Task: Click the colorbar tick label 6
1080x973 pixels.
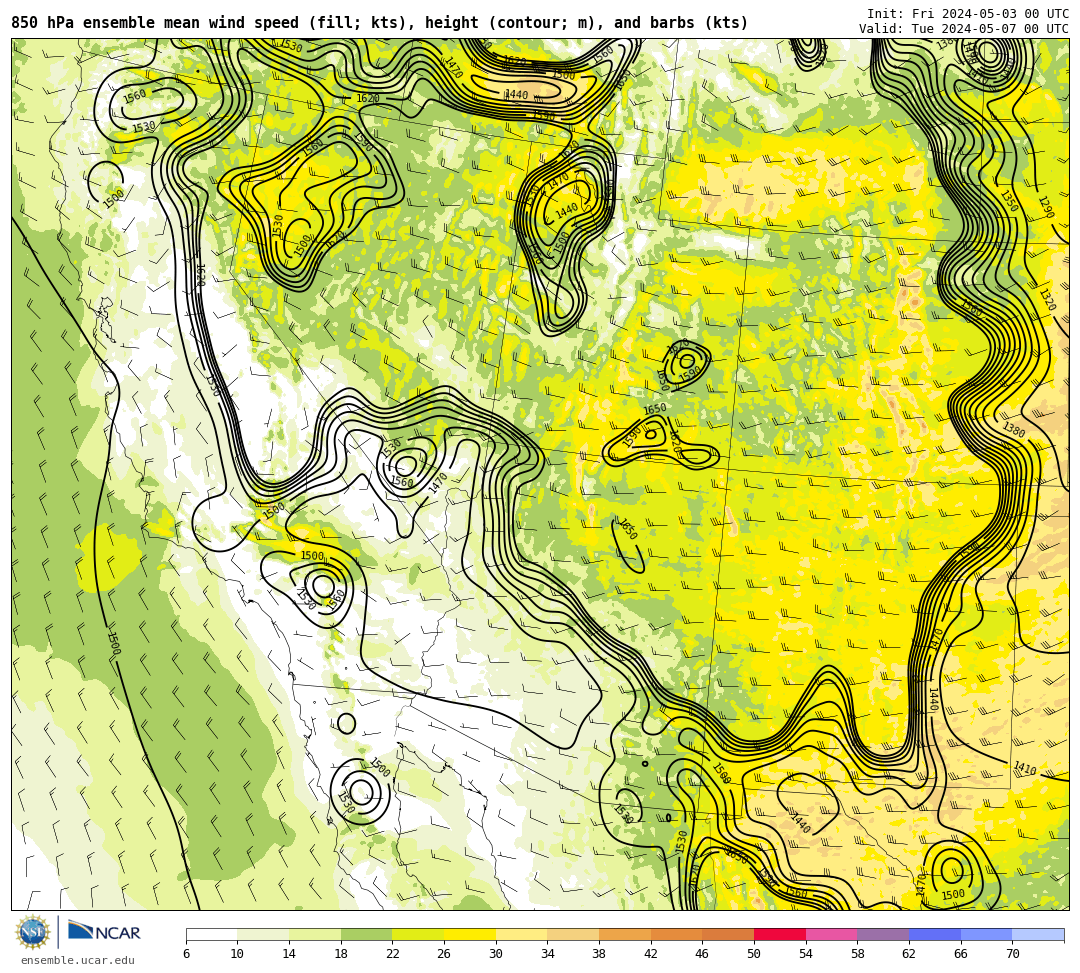Action: 186,954
